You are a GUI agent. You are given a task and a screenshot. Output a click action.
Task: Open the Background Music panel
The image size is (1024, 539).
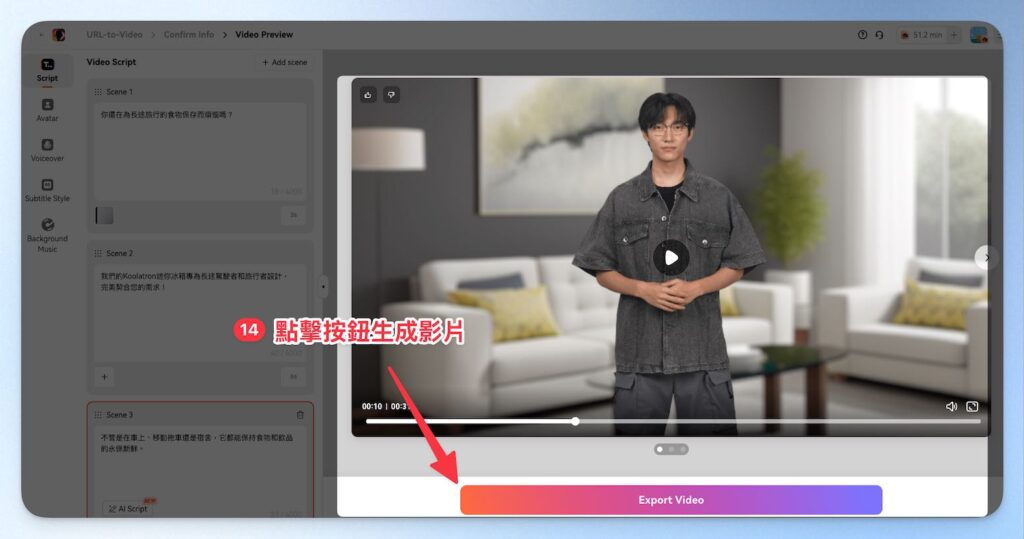point(47,235)
